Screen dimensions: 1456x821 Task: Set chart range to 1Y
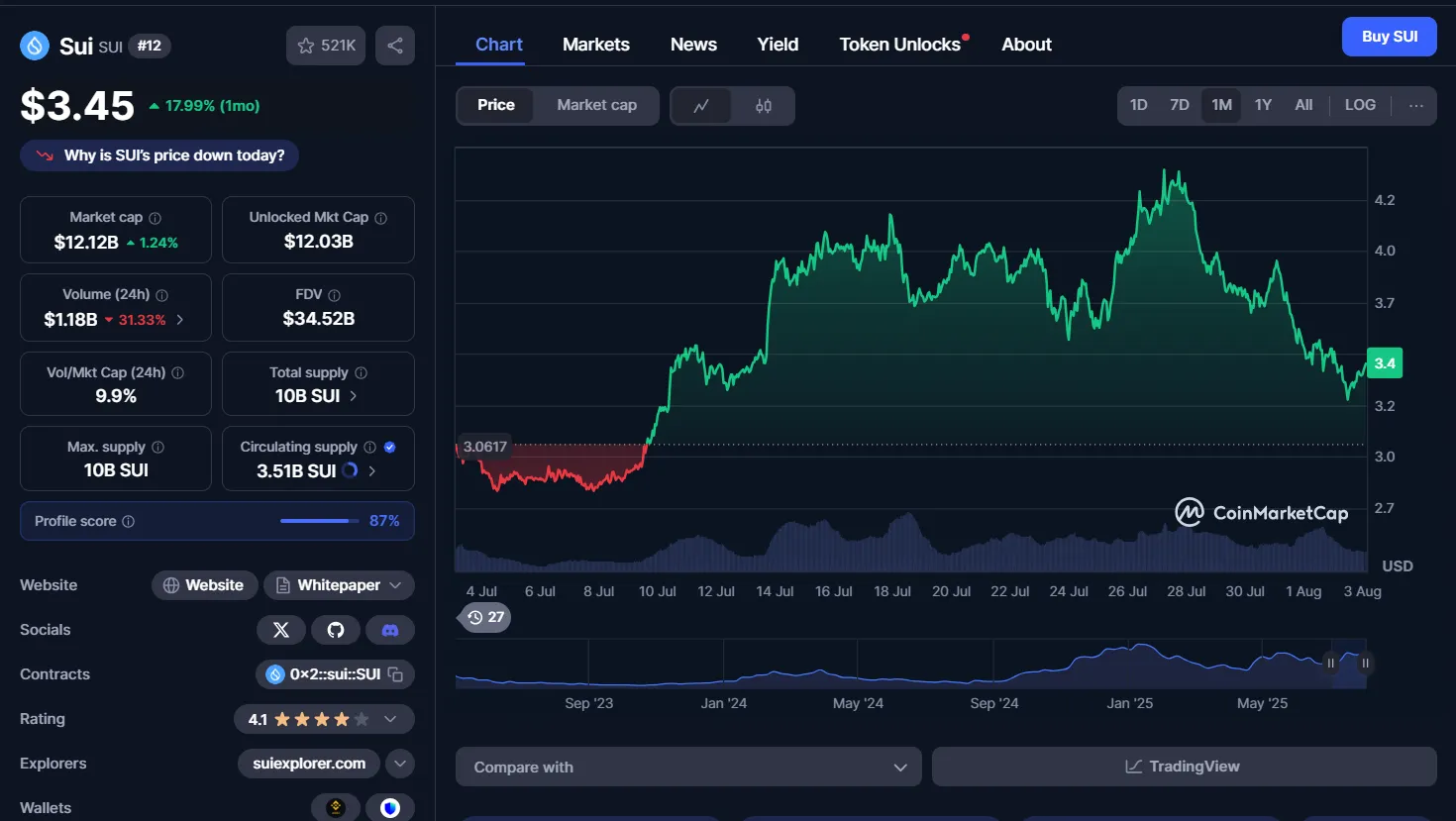[x=1263, y=106]
